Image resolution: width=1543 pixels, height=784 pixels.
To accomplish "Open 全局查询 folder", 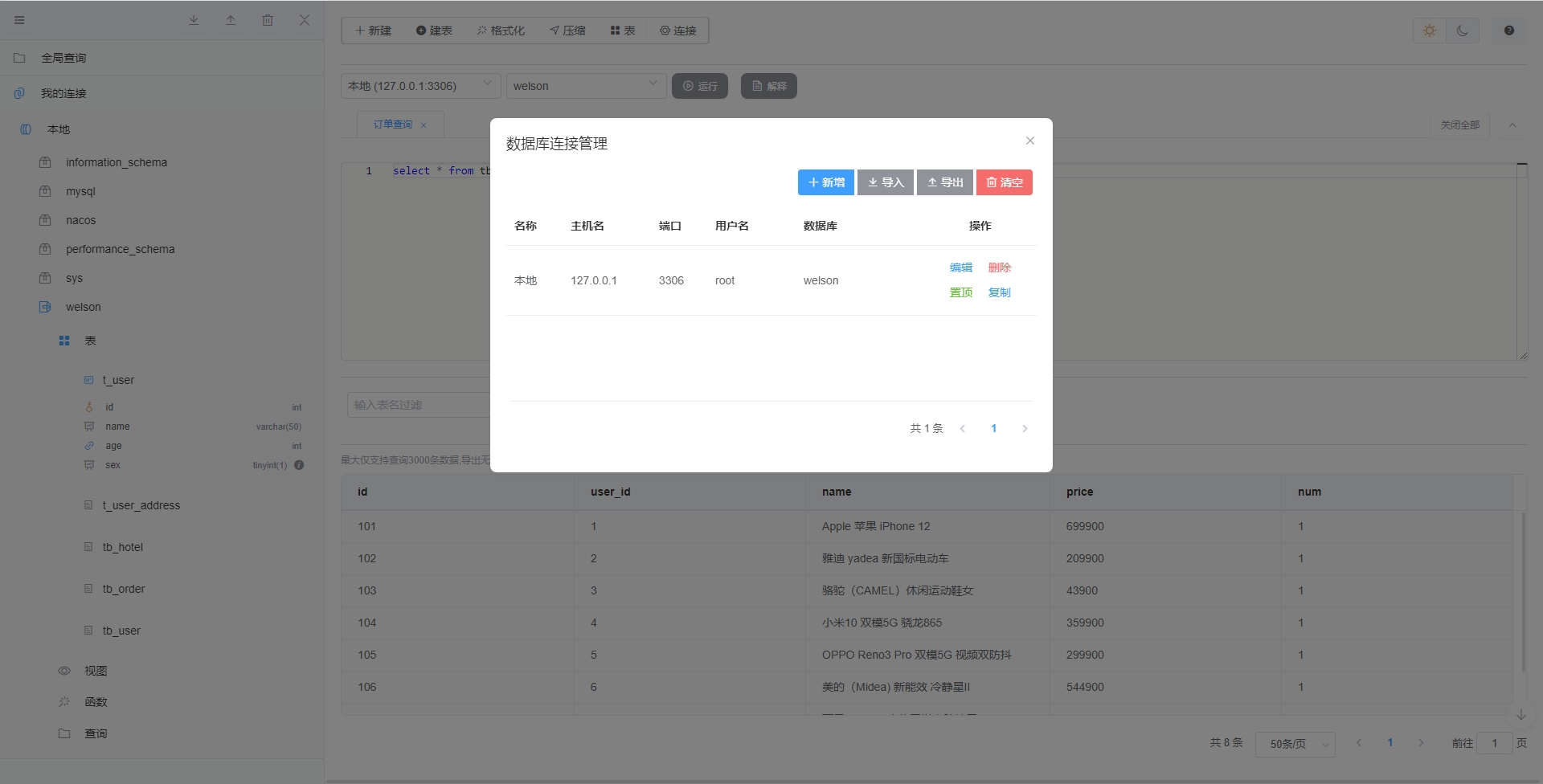I will click(63, 58).
